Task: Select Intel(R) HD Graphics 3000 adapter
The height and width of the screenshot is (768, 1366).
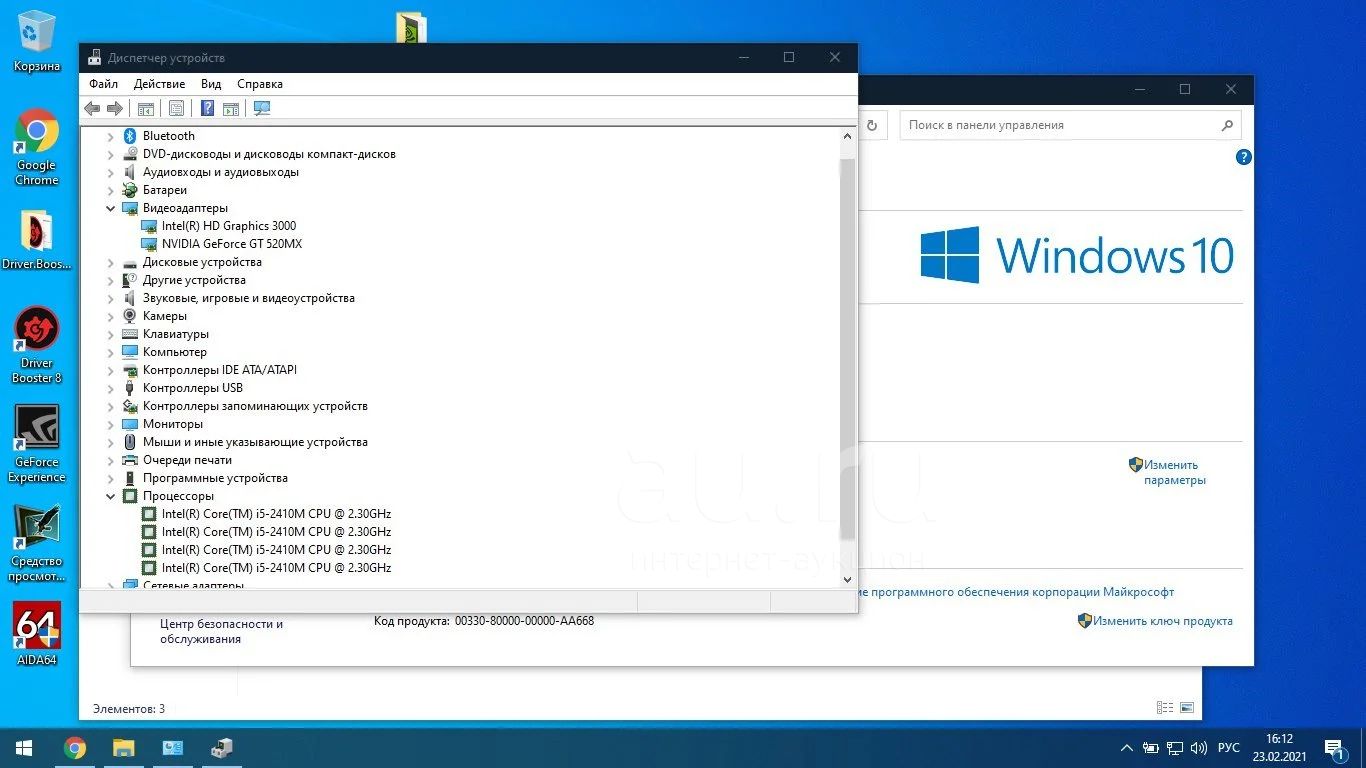Action: point(229,226)
